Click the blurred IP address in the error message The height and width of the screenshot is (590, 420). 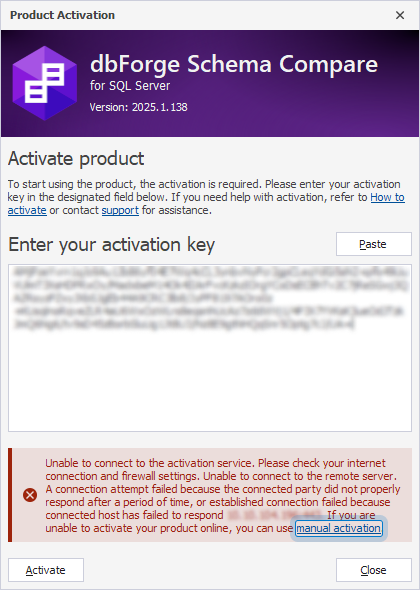(x=274, y=515)
